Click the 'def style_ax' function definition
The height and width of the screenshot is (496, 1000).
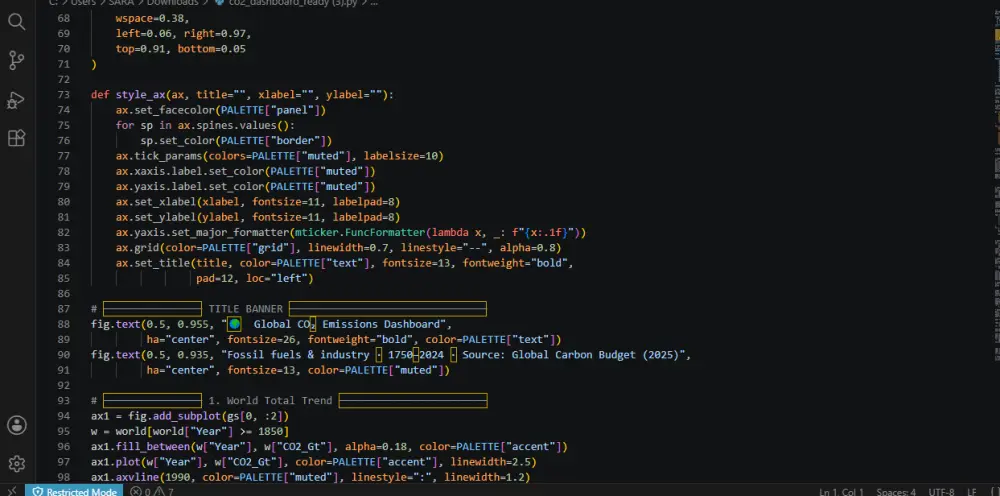pyautogui.click(x=242, y=94)
